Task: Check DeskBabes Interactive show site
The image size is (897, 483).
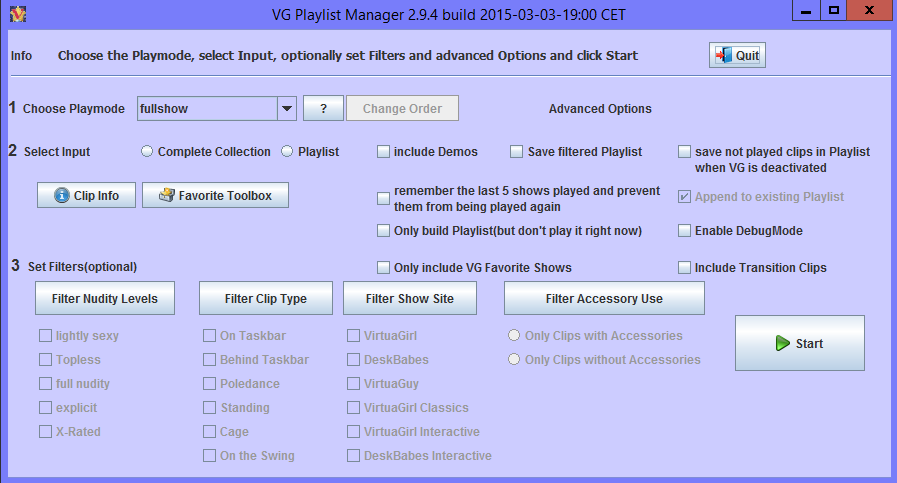Action: [354, 456]
